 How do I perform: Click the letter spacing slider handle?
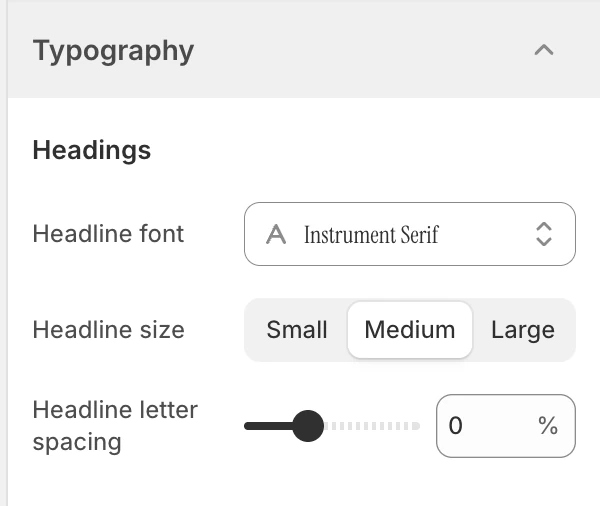click(308, 426)
